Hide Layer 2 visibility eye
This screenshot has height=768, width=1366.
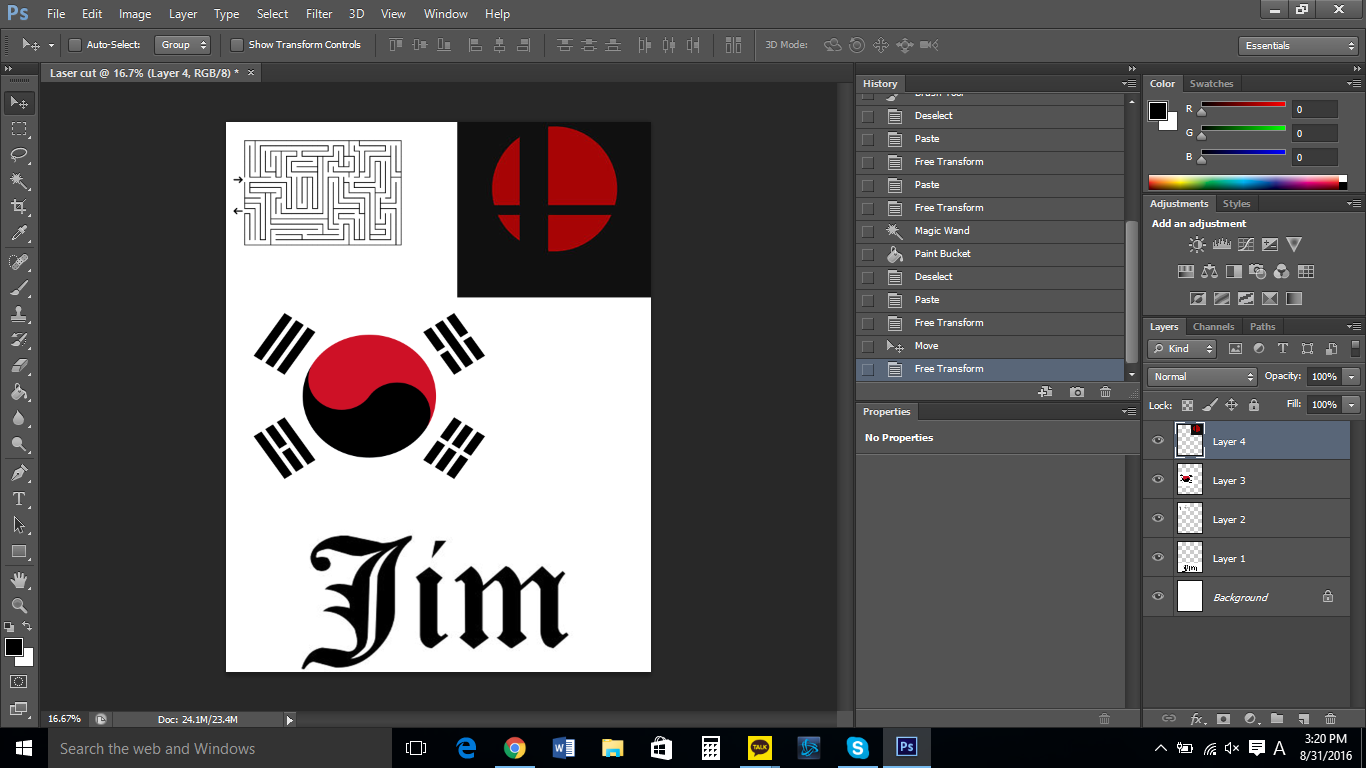point(1158,519)
